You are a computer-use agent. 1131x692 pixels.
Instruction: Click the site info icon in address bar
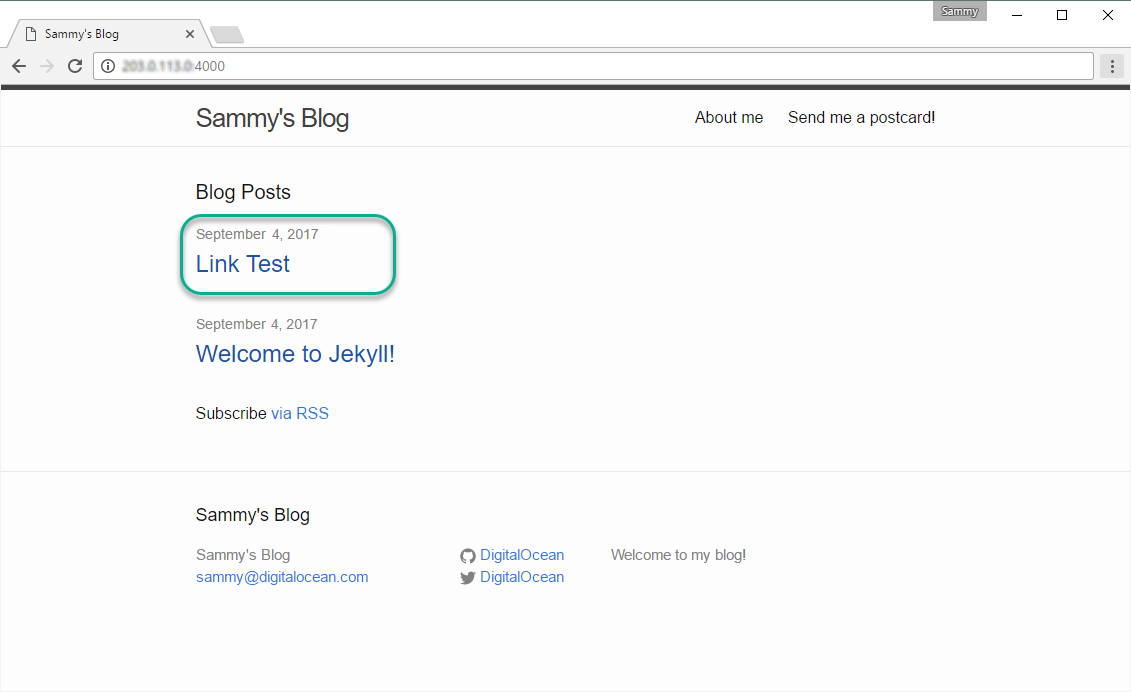tap(108, 66)
